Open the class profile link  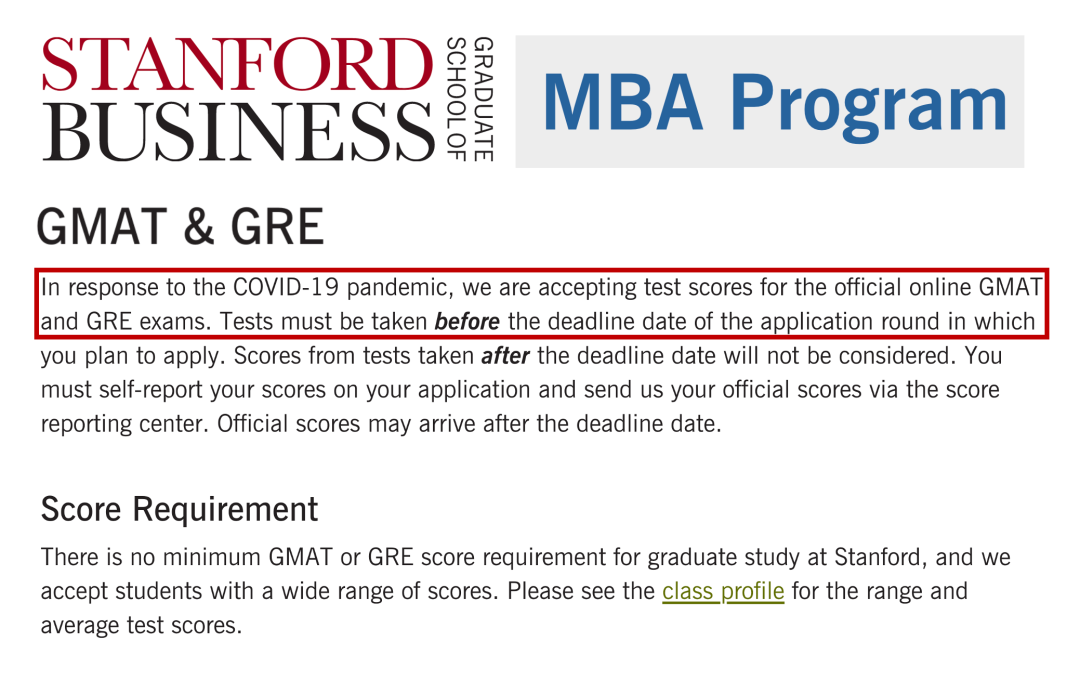pos(723,591)
